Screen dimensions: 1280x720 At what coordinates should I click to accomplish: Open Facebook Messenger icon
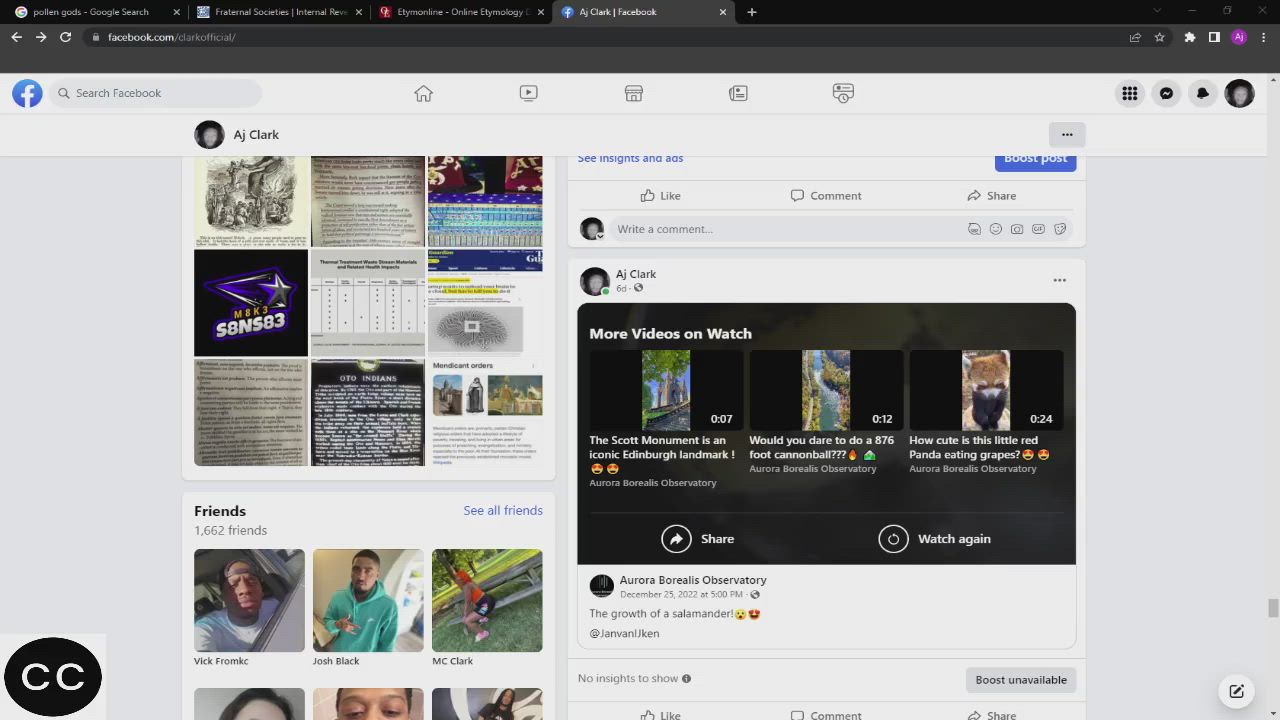pos(1166,93)
